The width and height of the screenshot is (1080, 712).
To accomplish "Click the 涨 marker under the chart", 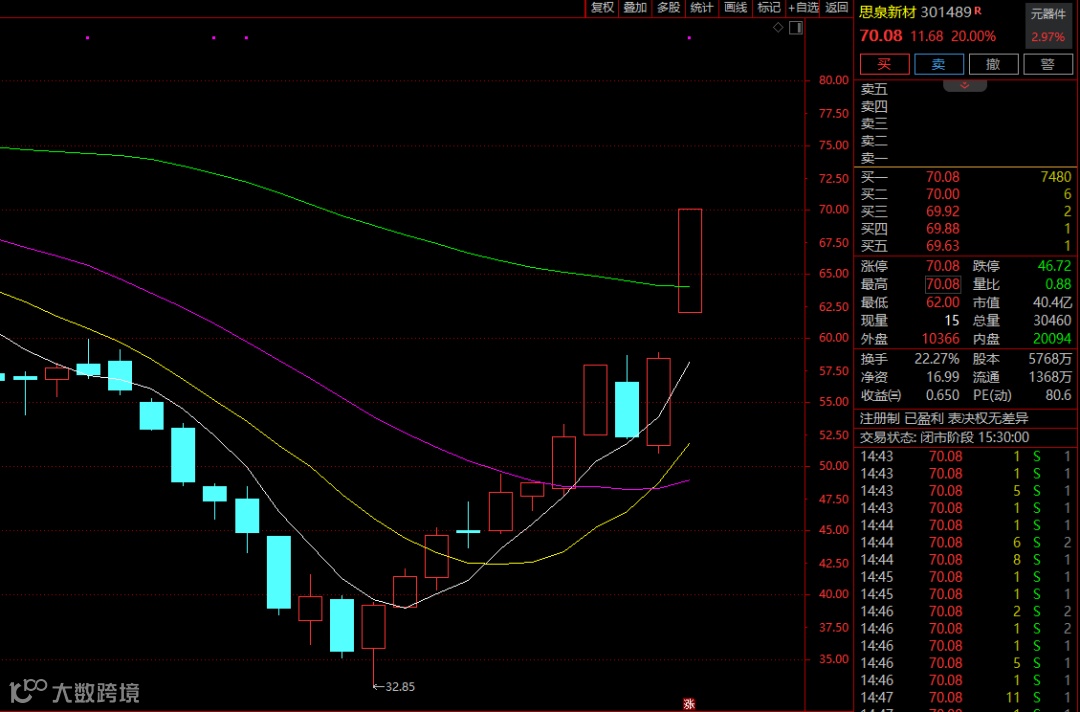I will [x=689, y=704].
